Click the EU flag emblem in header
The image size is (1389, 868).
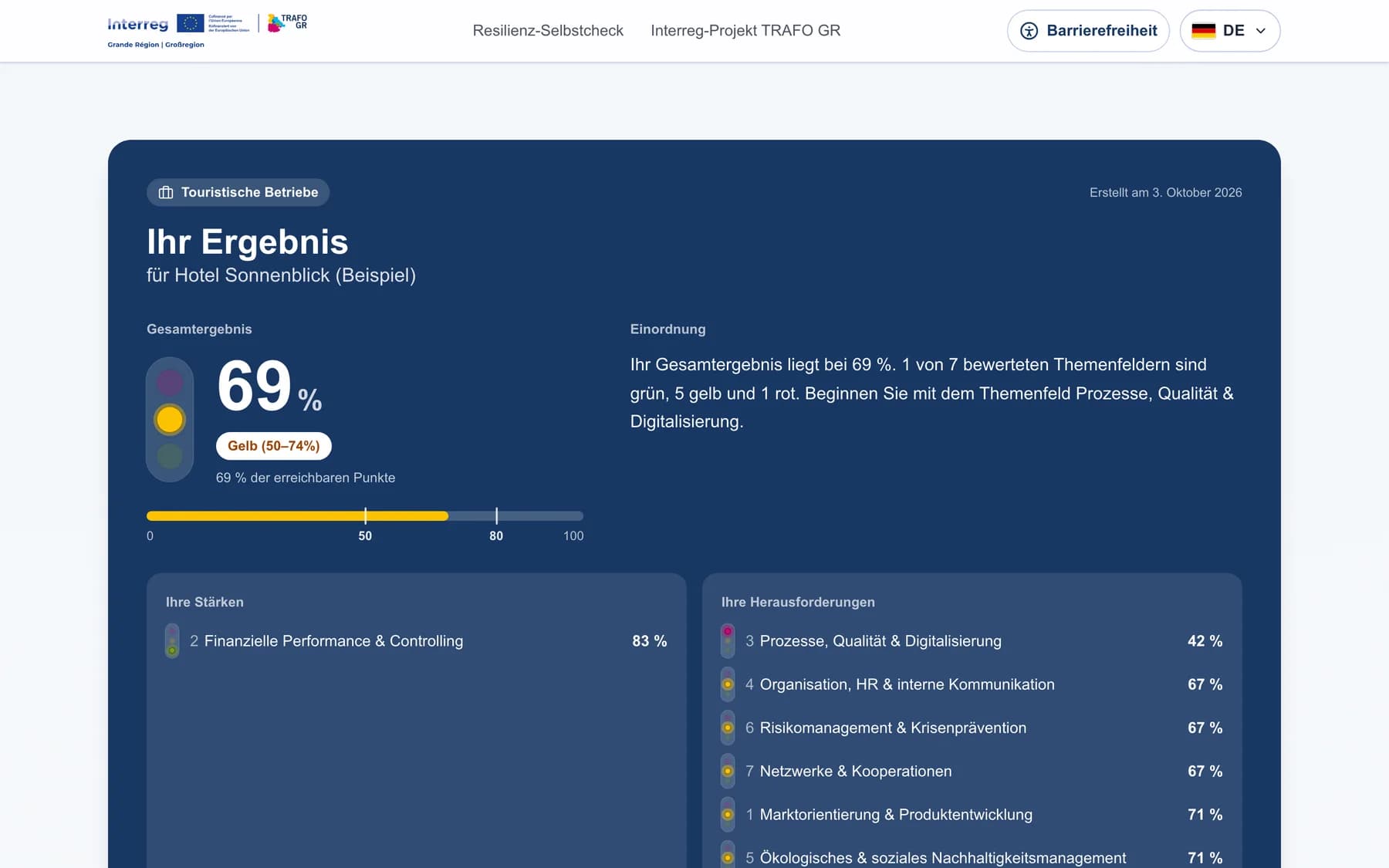pos(190,24)
